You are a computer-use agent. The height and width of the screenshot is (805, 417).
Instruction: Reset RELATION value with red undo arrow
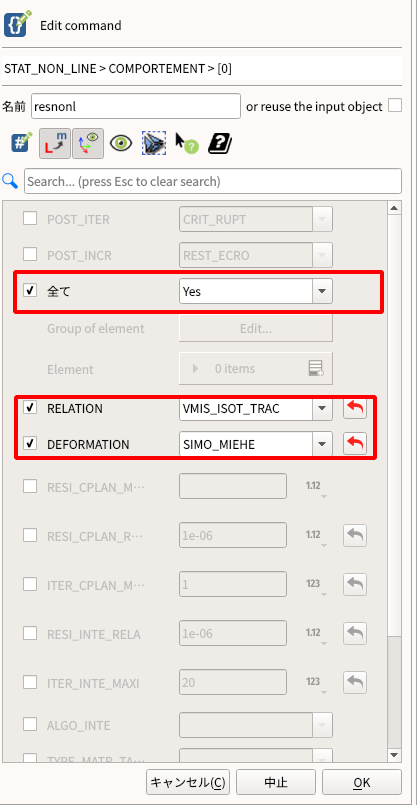pyautogui.click(x=355, y=409)
